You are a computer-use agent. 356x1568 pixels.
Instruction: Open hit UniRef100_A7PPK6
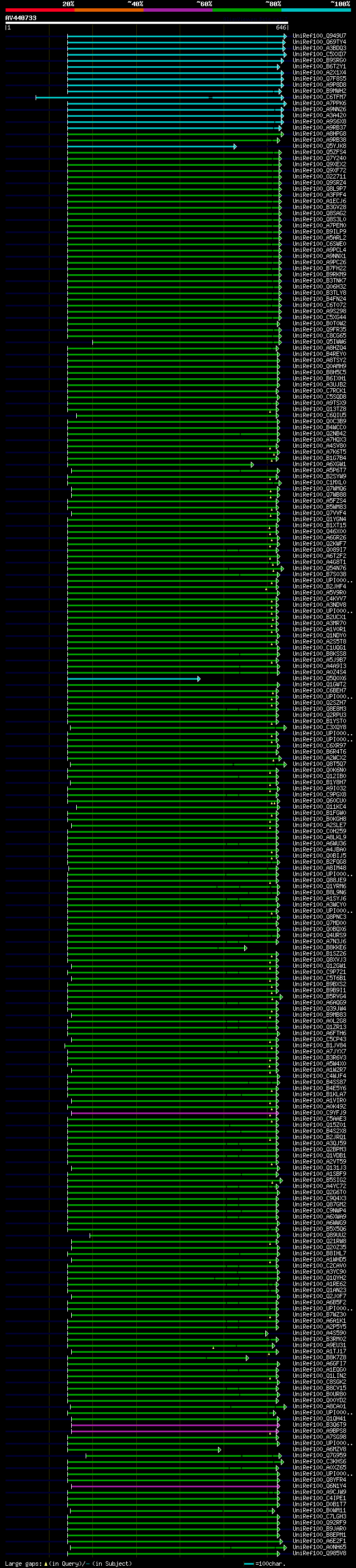pyautogui.click(x=319, y=103)
